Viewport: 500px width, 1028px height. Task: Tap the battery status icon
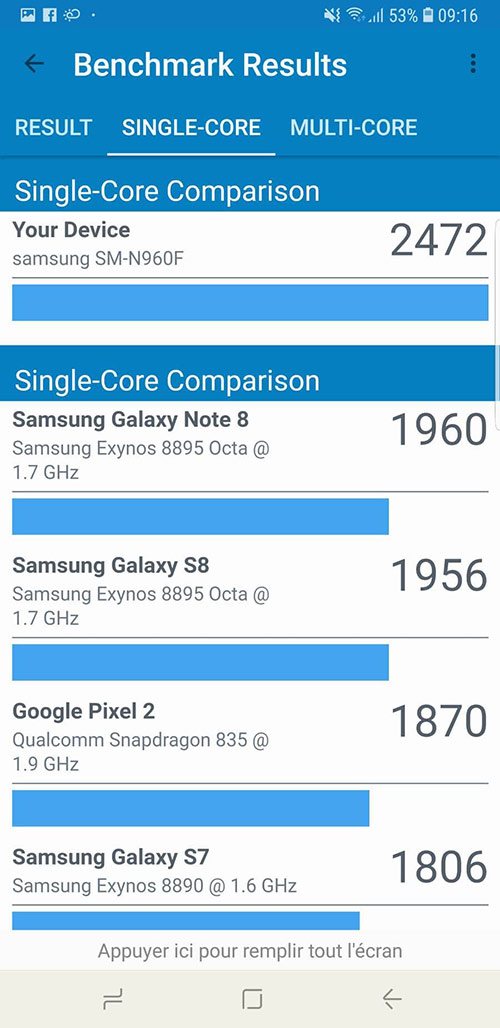(428, 15)
